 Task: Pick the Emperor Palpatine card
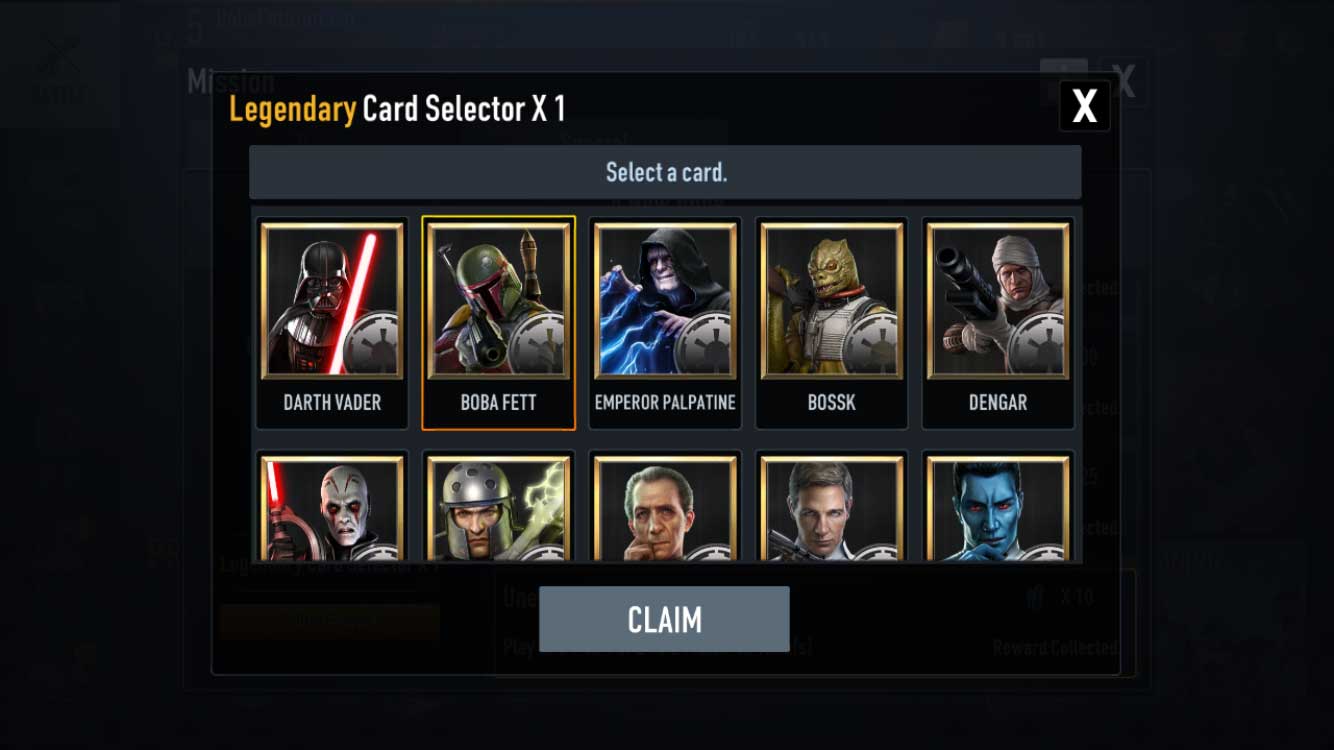click(x=665, y=323)
